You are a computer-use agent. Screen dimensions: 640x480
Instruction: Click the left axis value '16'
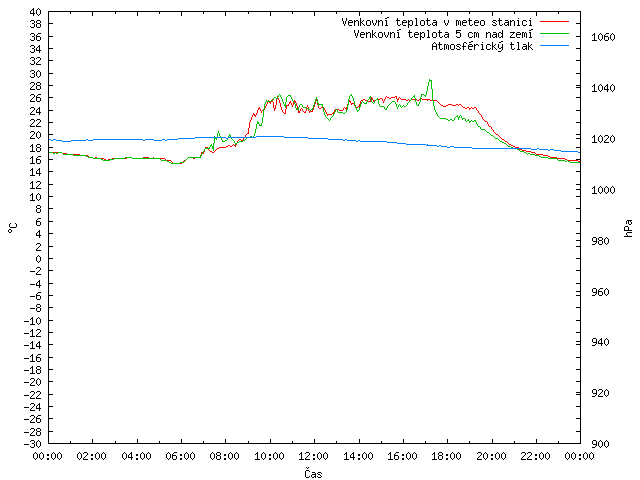click(36, 160)
